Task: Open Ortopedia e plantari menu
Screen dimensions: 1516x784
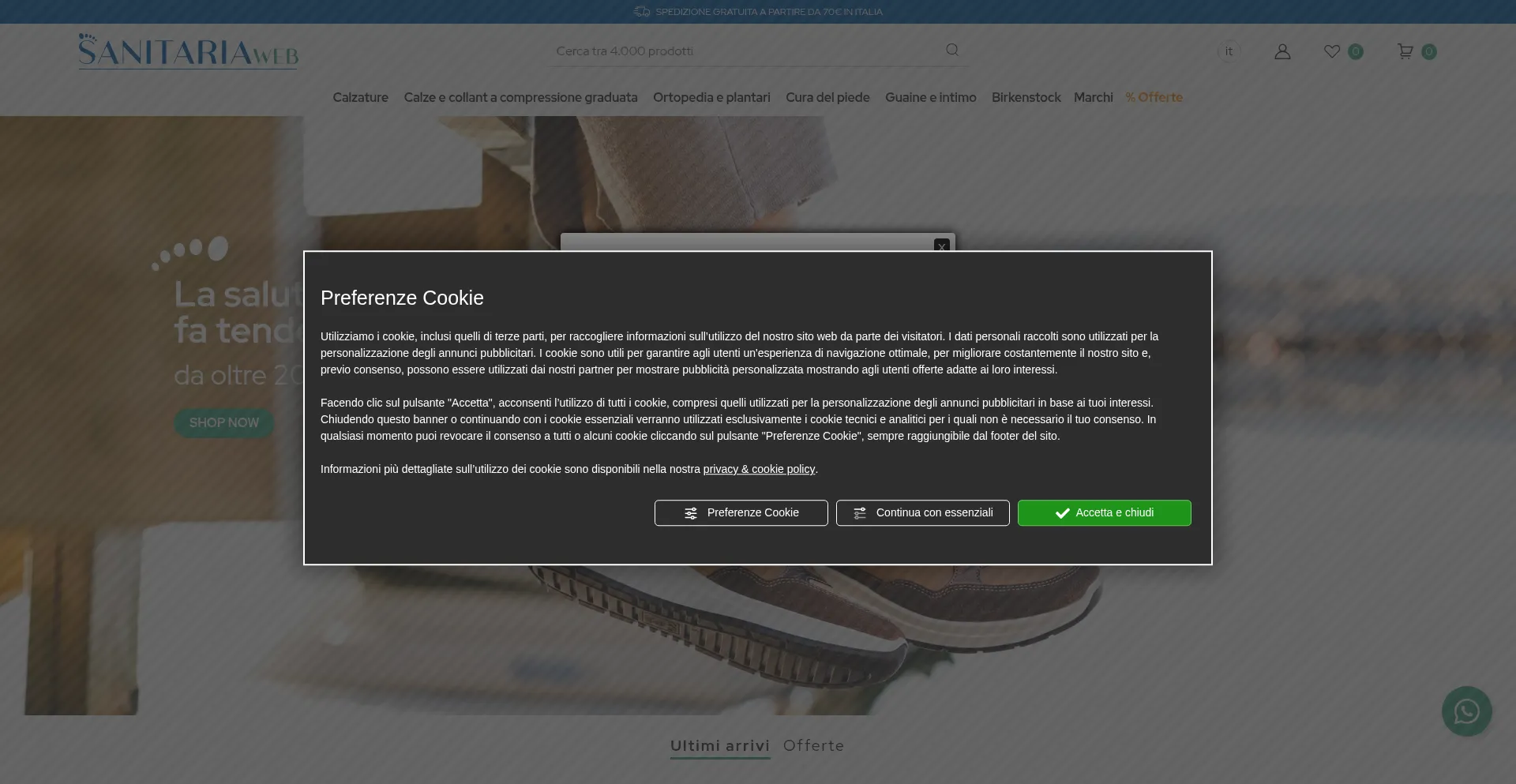Action: tap(711, 97)
